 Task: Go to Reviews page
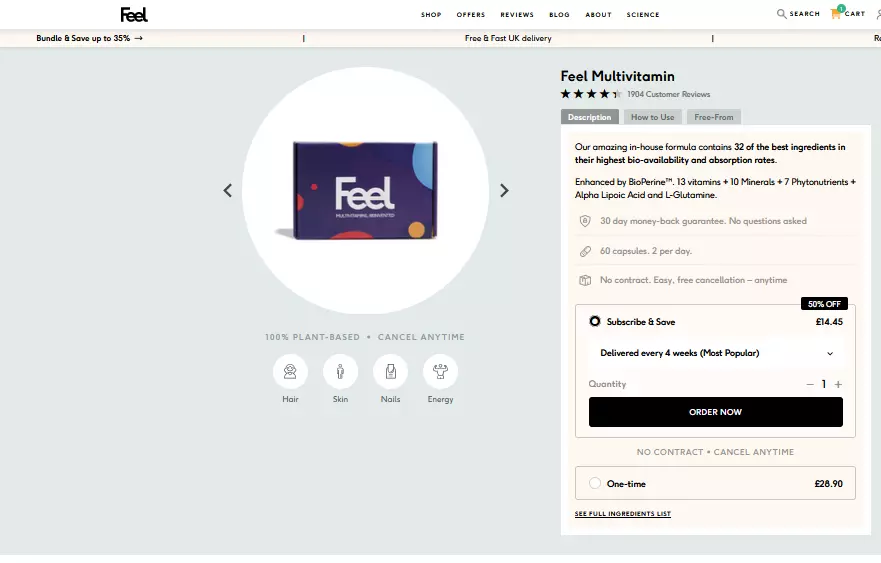(517, 15)
